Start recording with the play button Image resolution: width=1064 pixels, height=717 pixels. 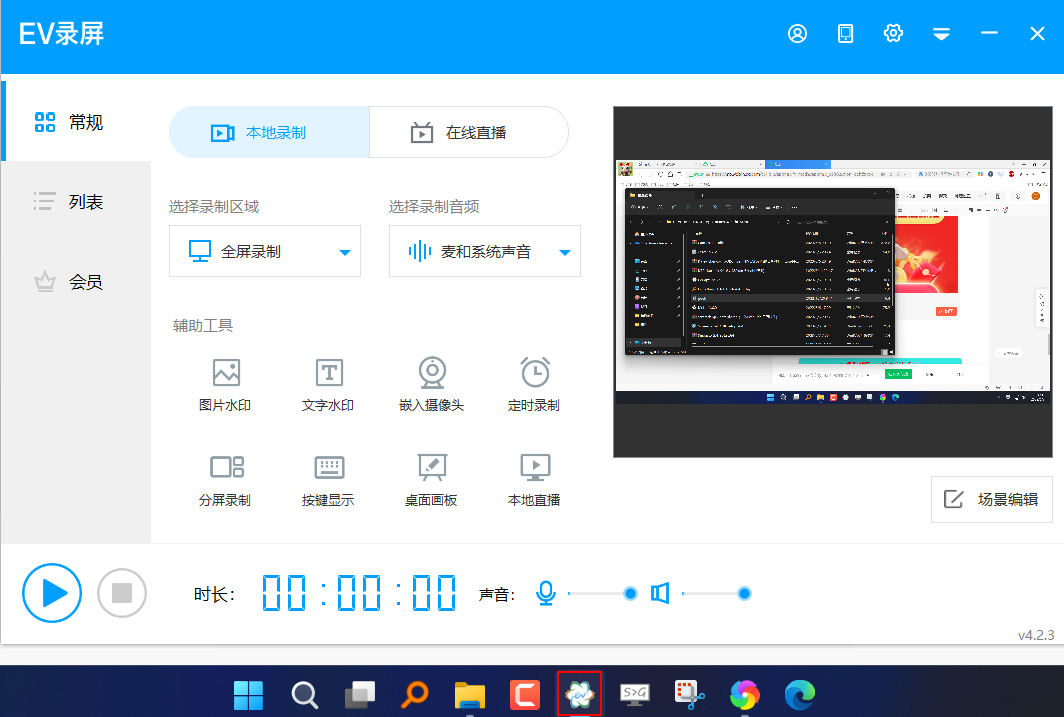[52, 593]
